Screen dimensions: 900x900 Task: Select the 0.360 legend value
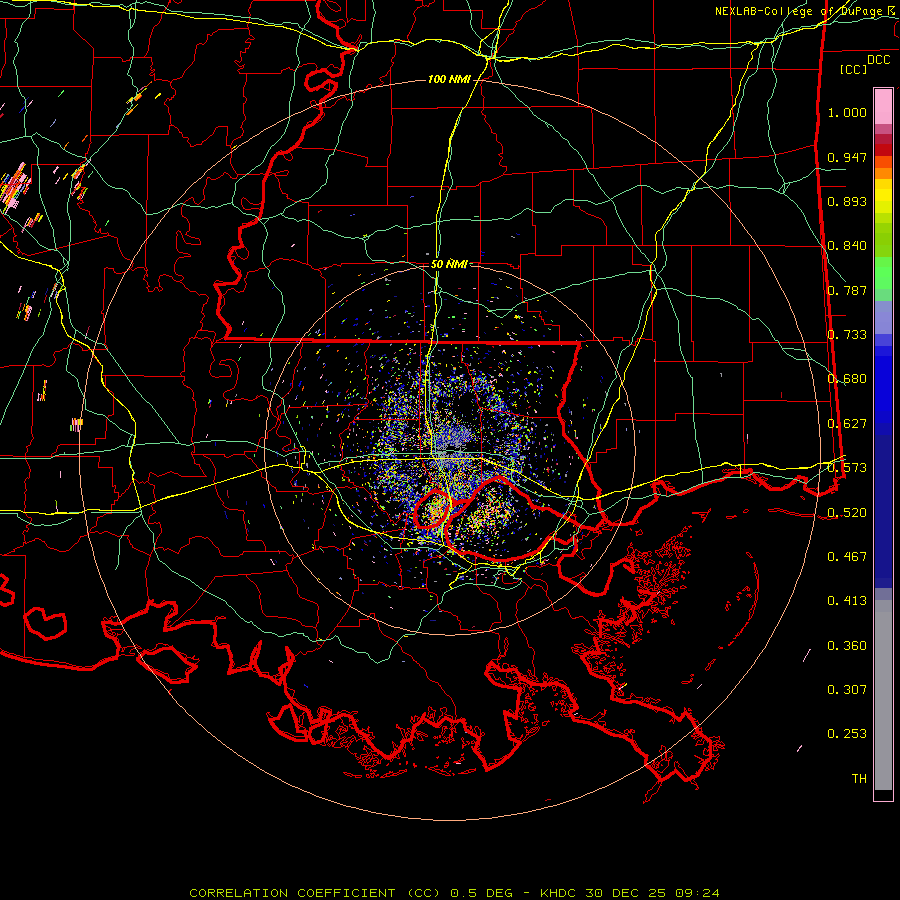coord(847,646)
